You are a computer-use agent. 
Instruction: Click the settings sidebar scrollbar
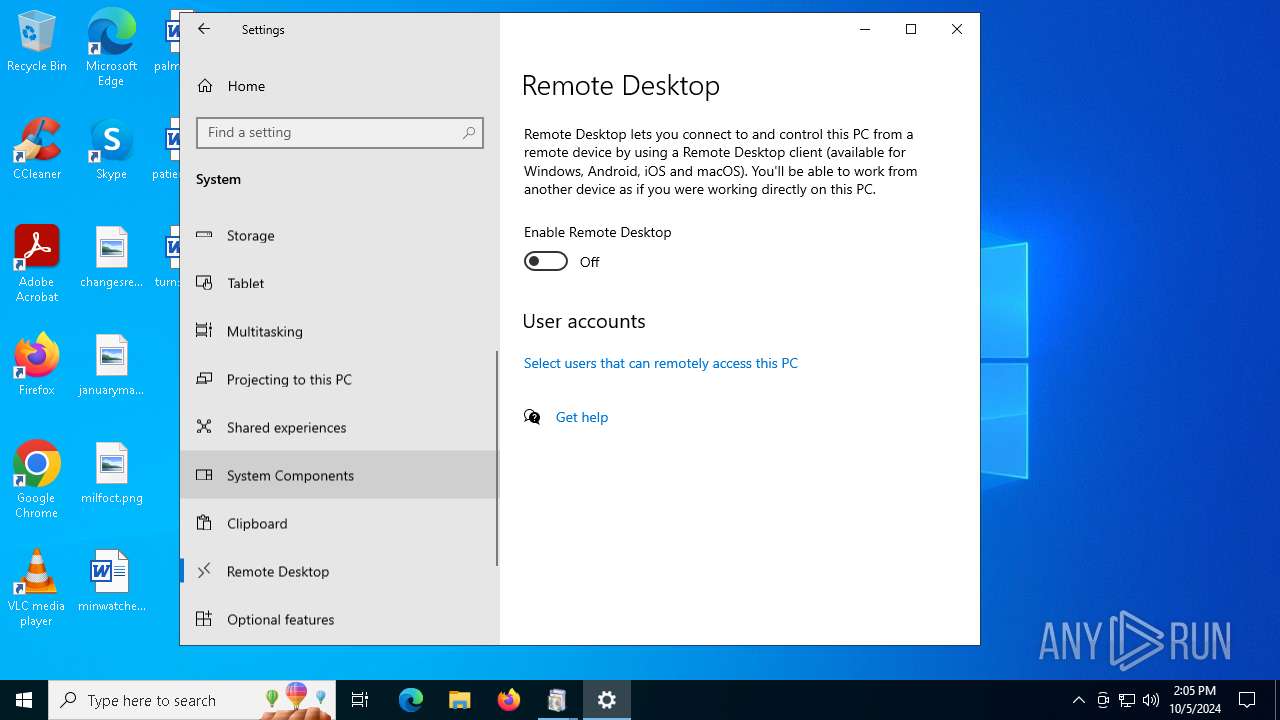point(497,458)
